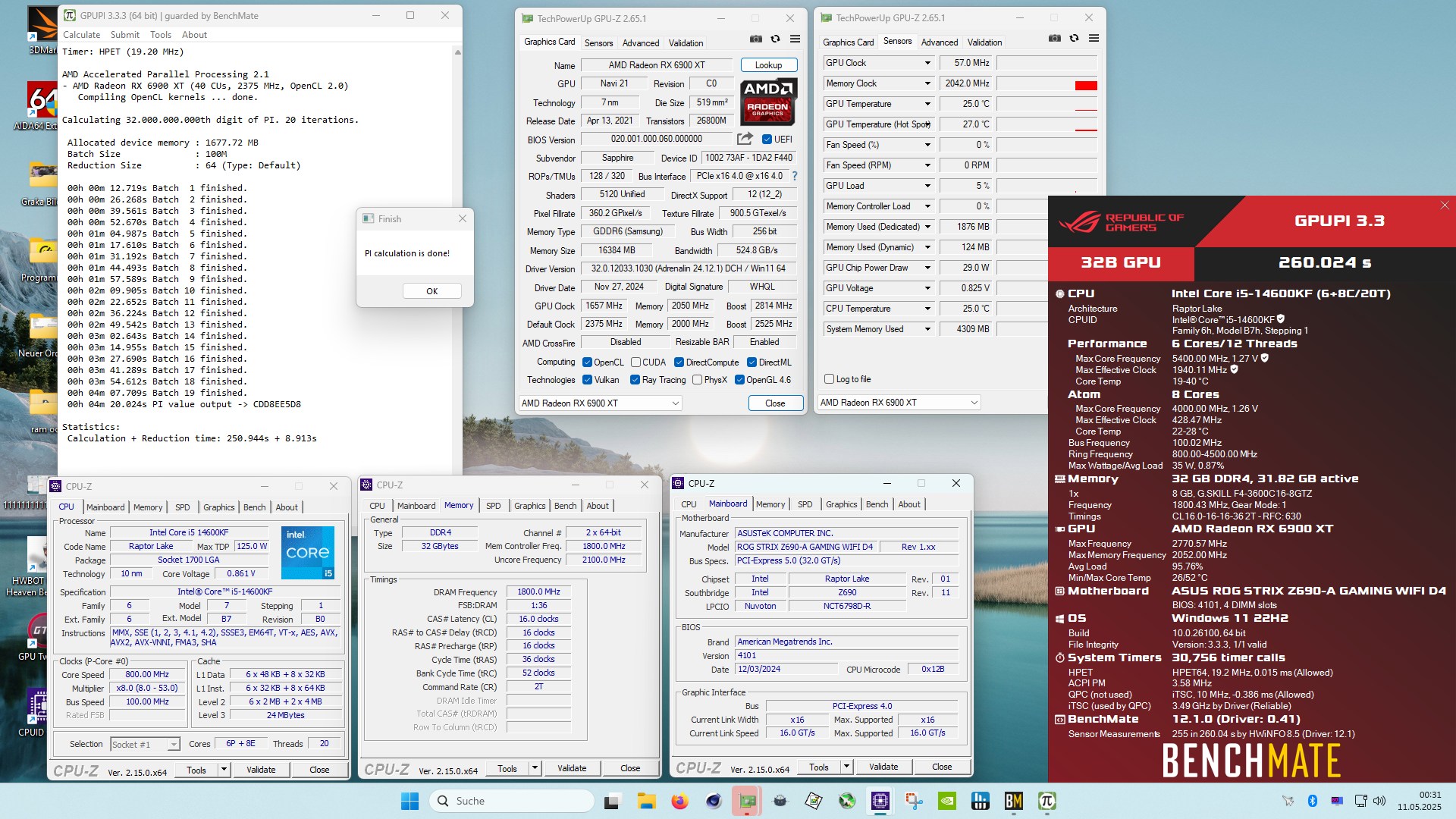Open the HWBOT Heaven desktop icon
Viewport: 1456px width, 819px height.
(x=30, y=566)
